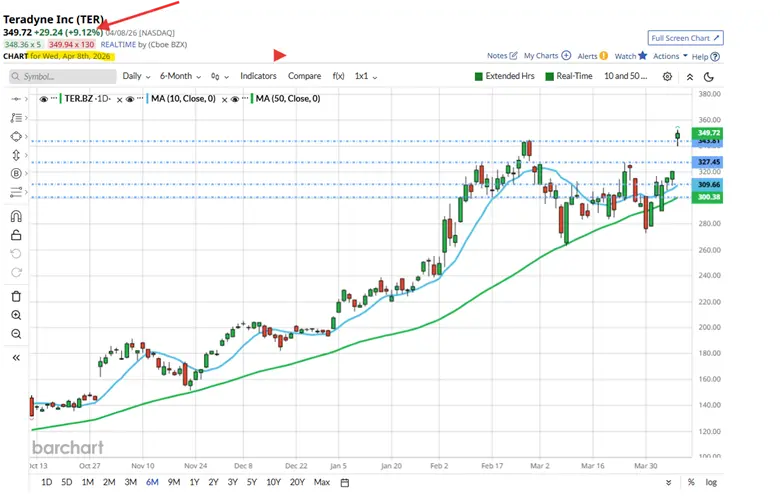Viewport: 780px width, 502px height.
Task: Click the Help question mark icon
Action: (715, 57)
